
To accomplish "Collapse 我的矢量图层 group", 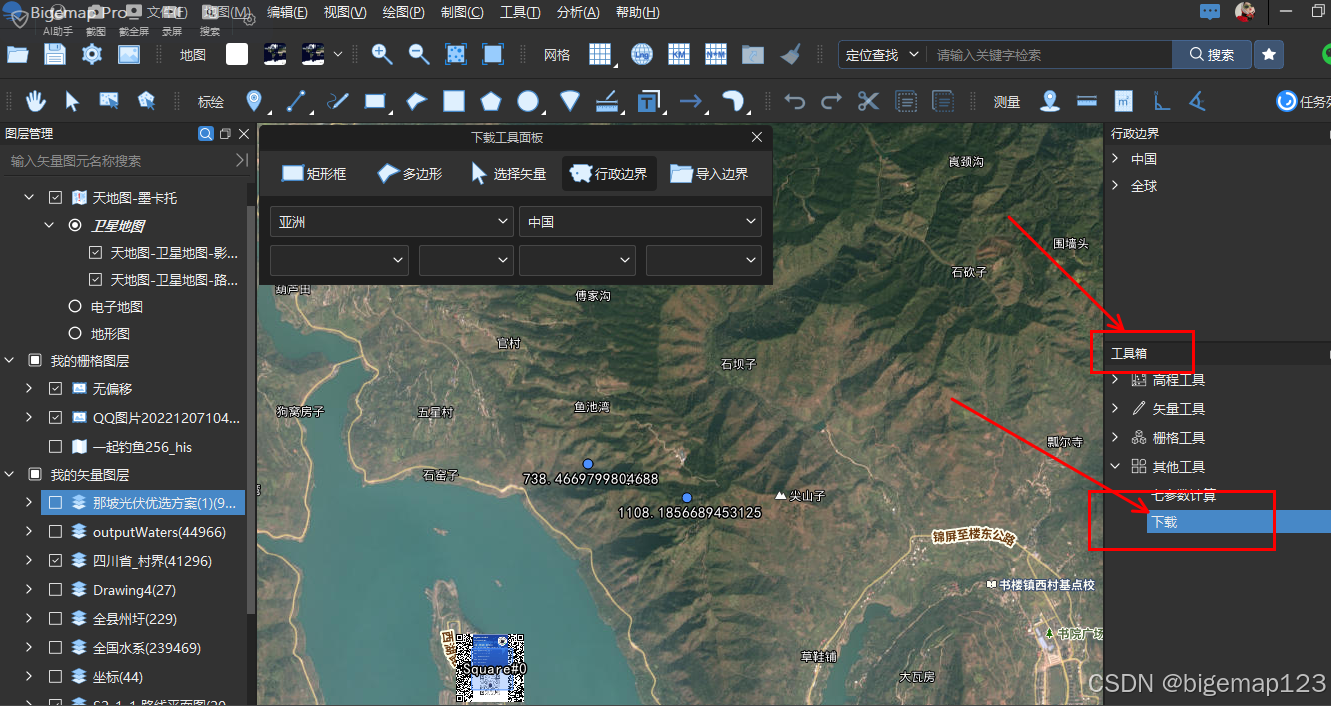I will [x=10, y=474].
